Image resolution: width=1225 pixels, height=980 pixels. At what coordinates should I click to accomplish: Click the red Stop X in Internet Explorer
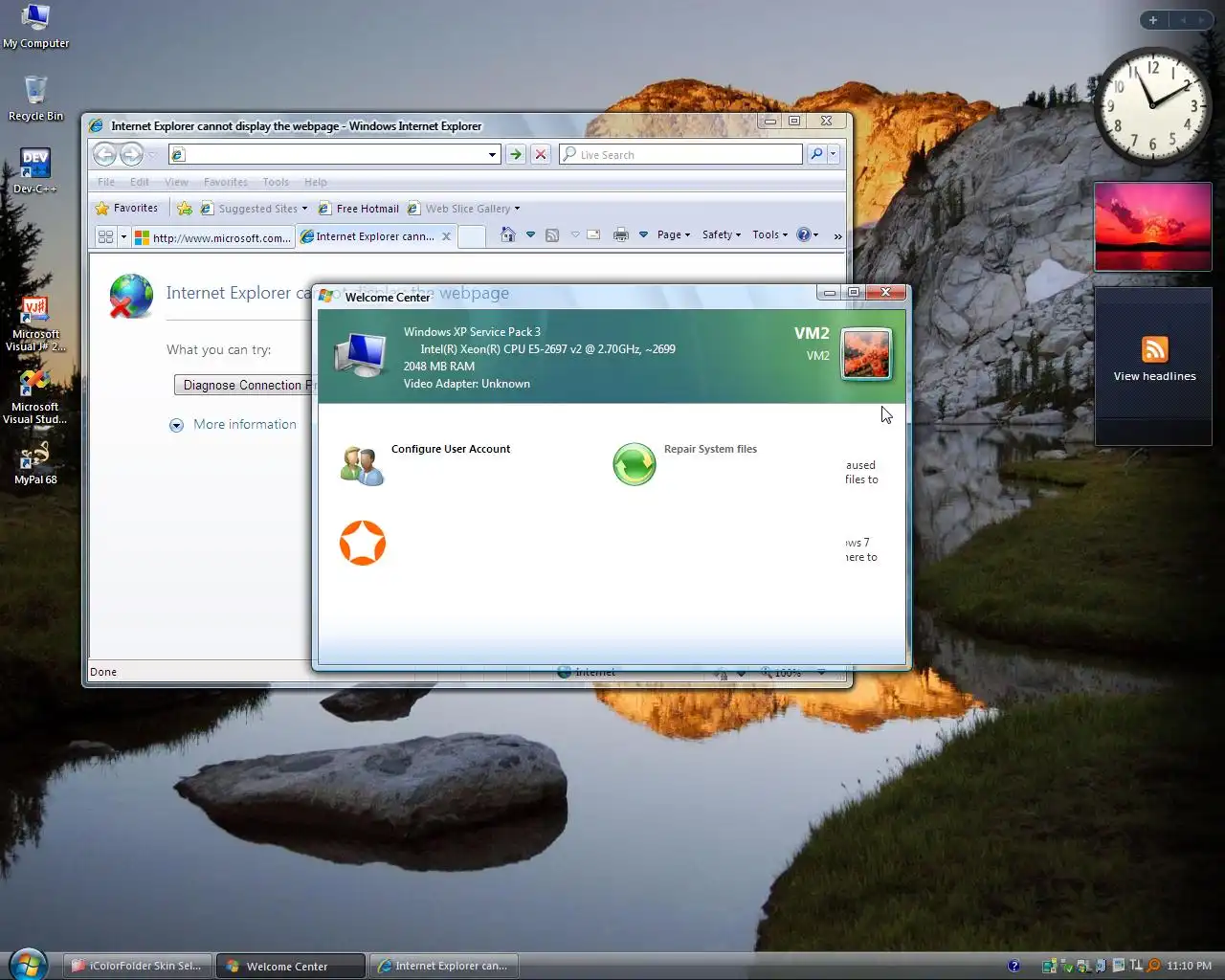(x=541, y=154)
